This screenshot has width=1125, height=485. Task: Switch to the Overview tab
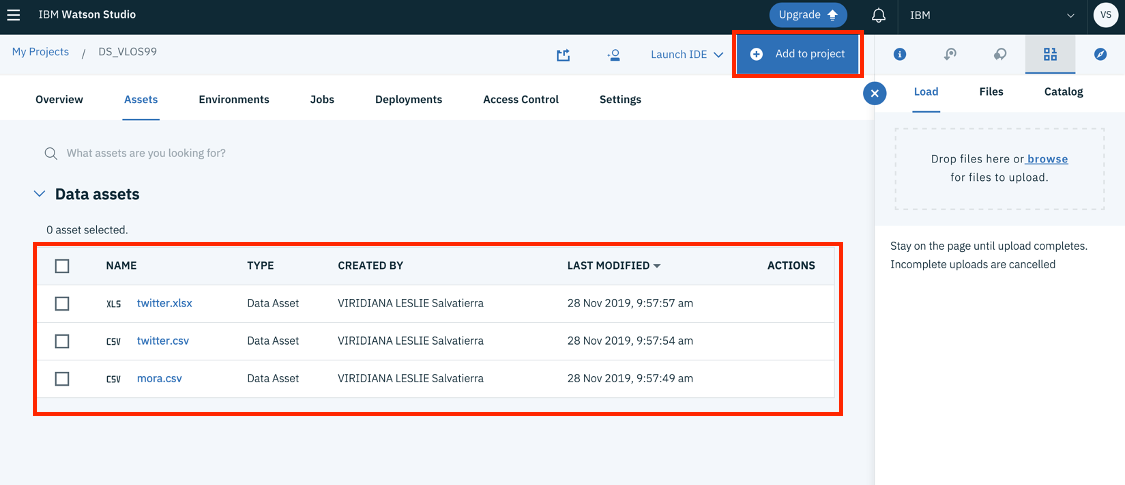pos(59,100)
